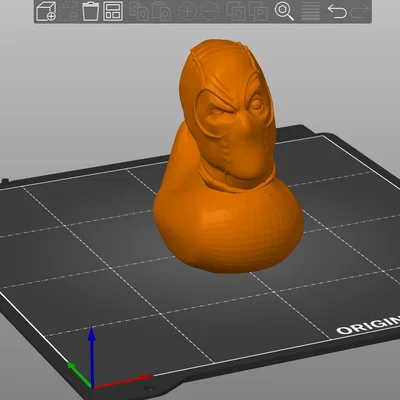
Task: Open Search with the magnifier icon
Action: pos(284,11)
